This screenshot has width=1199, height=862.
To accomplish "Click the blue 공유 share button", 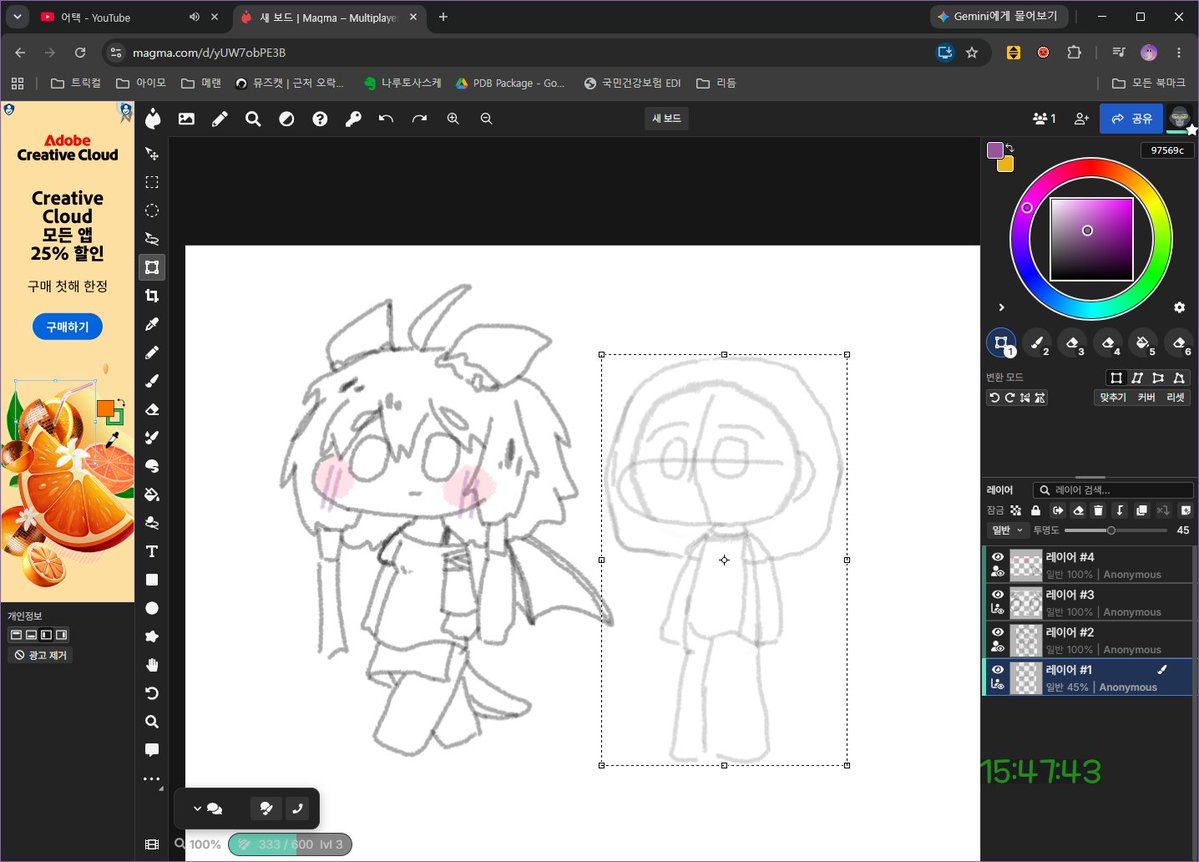I will click(x=1131, y=119).
